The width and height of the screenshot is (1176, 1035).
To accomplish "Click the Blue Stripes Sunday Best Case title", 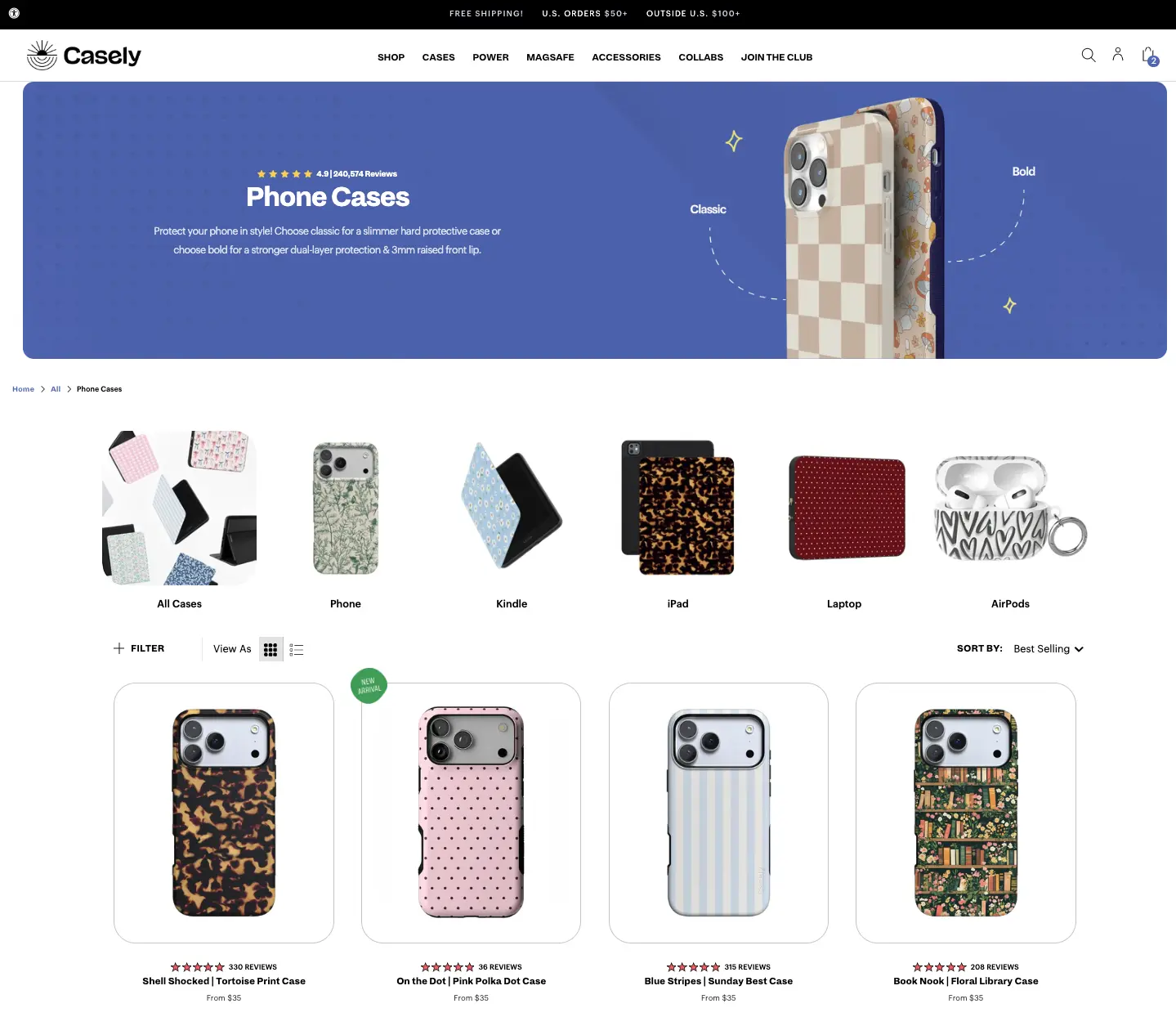I will [718, 981].
